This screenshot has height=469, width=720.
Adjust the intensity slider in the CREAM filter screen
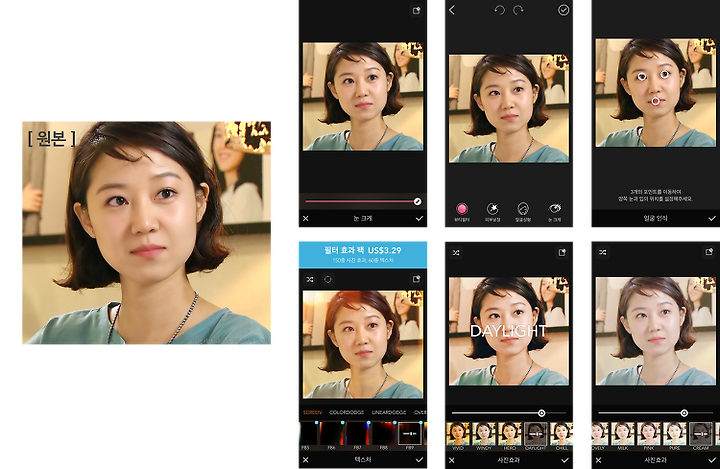click(684, 413)
